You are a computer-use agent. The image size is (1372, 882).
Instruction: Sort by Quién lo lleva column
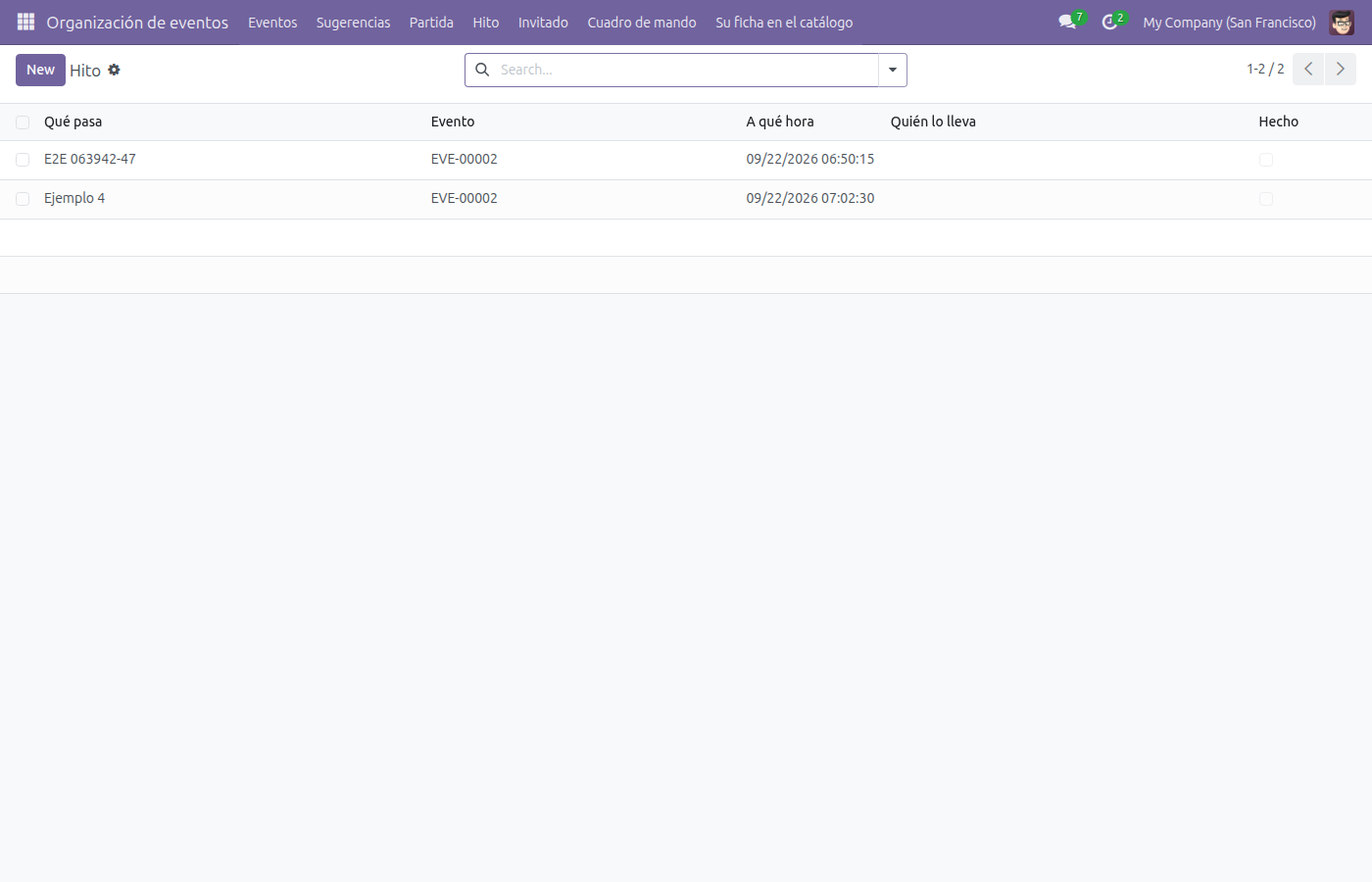tap(933, 122)
